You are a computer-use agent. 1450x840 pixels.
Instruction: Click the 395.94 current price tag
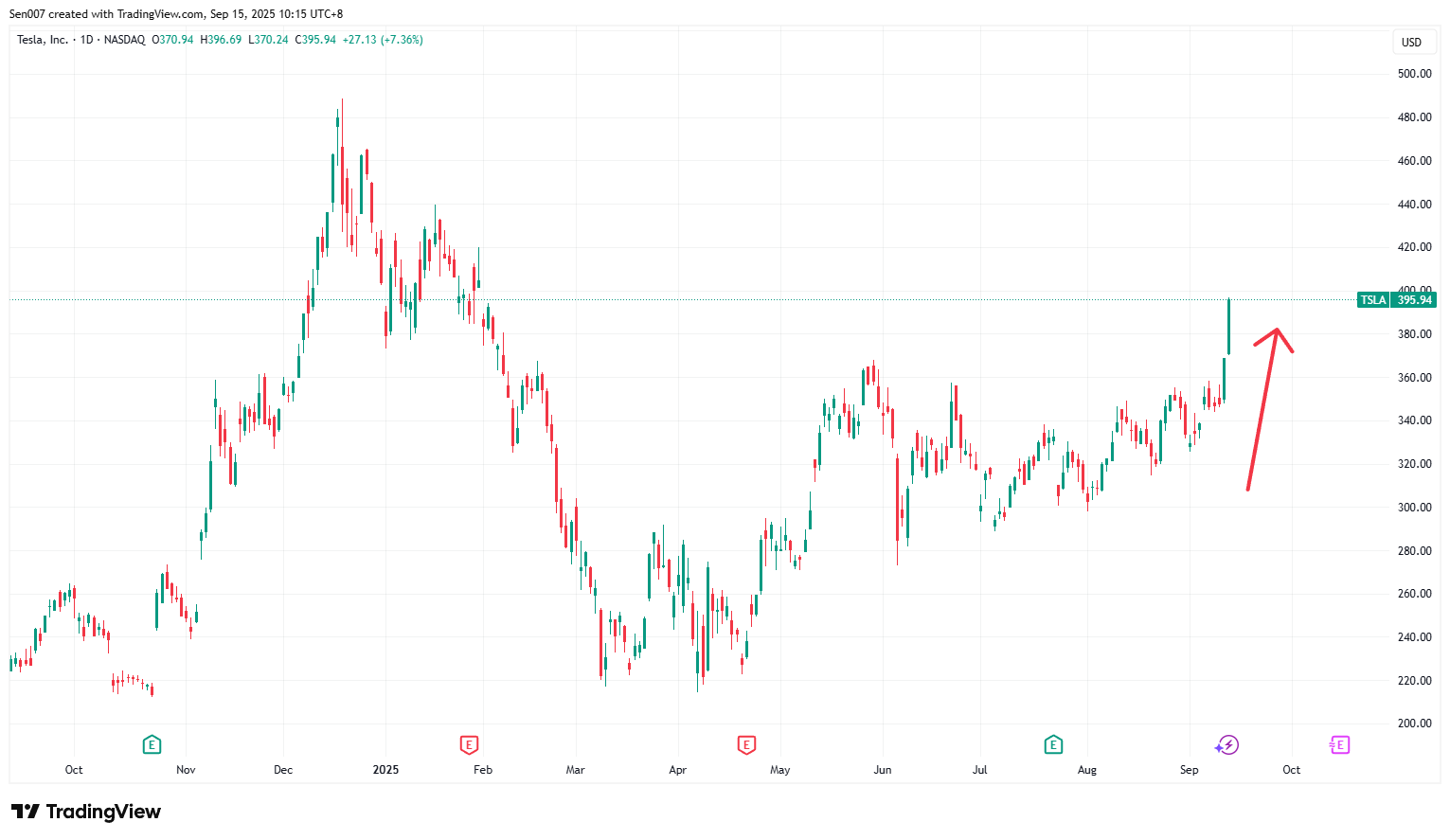tap(1414, 300)
